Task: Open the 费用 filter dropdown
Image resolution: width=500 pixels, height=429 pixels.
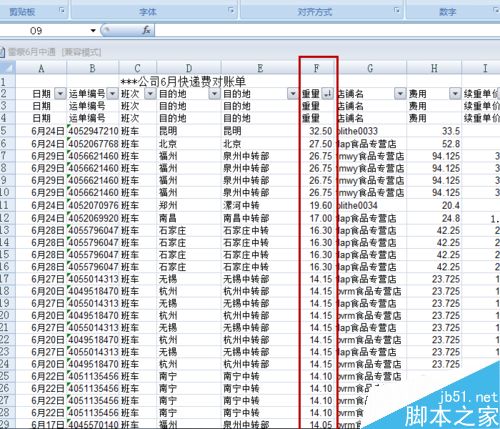Action: pos(455,94)
